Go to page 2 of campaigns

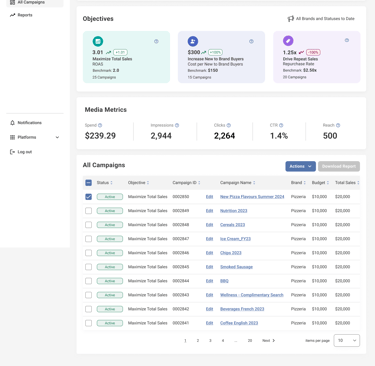(x=198, y=341)
